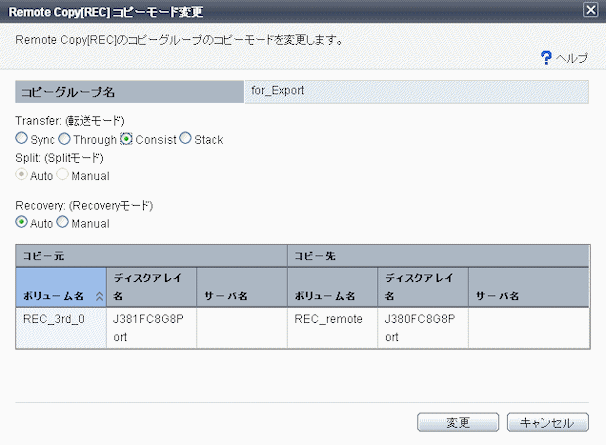Choose Consist transfer mode
This screenshot has height=445, width=606.
click(x=127, y=139)
